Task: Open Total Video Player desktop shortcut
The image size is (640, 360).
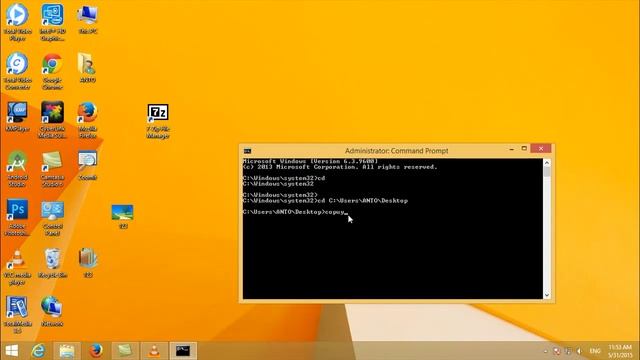Action: [x=18, y=22]
